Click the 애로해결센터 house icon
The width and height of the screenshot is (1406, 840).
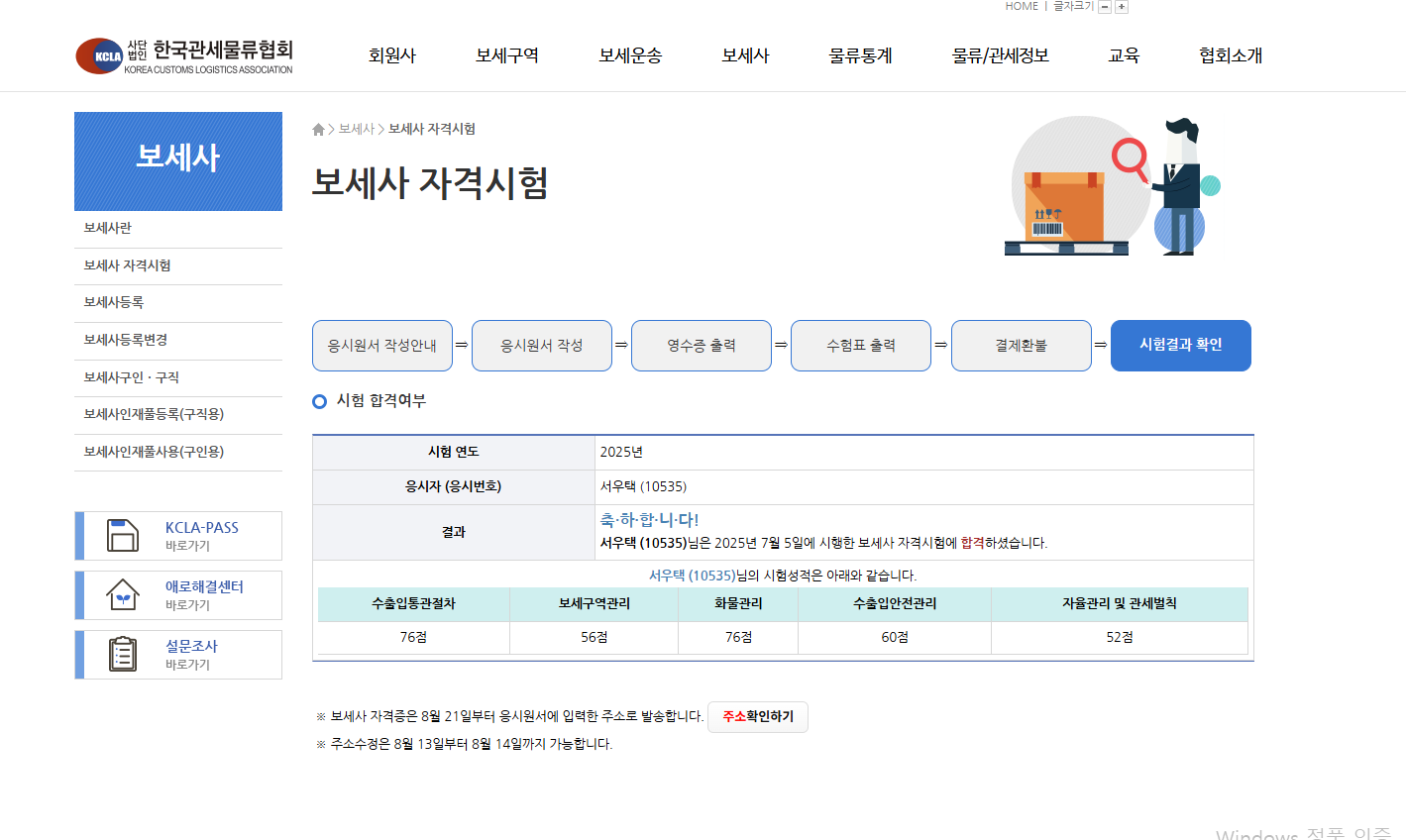(123, 595)
